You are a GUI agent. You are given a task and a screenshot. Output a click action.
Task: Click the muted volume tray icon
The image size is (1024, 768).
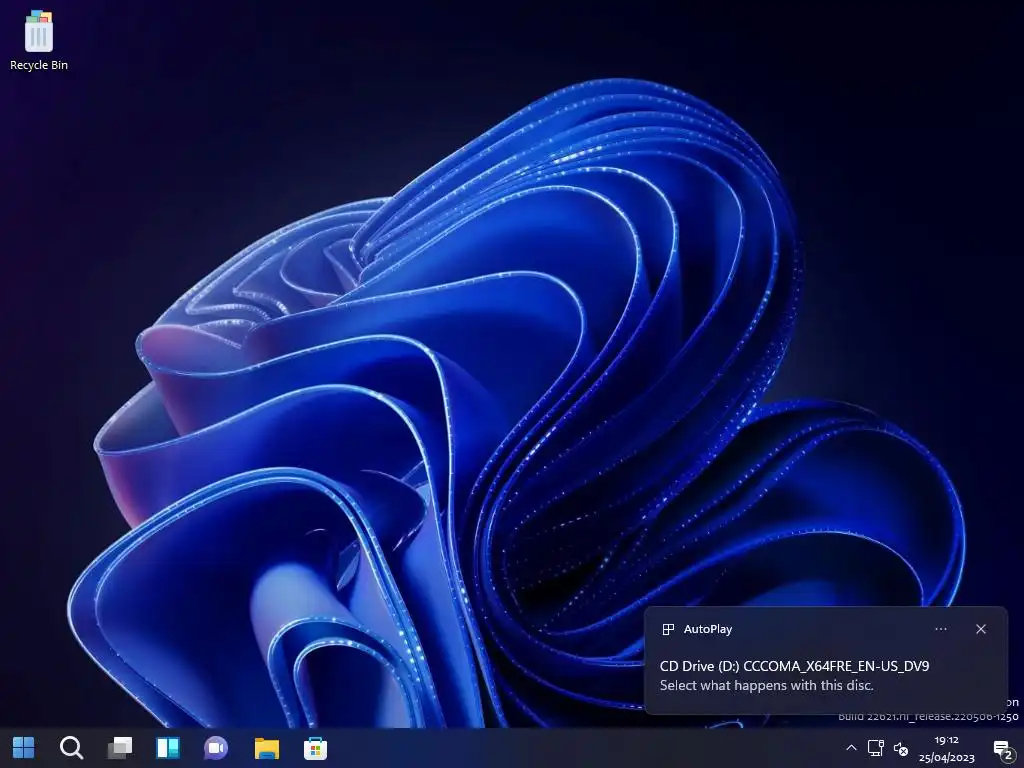pyautogui.click(x=901, y=748)
